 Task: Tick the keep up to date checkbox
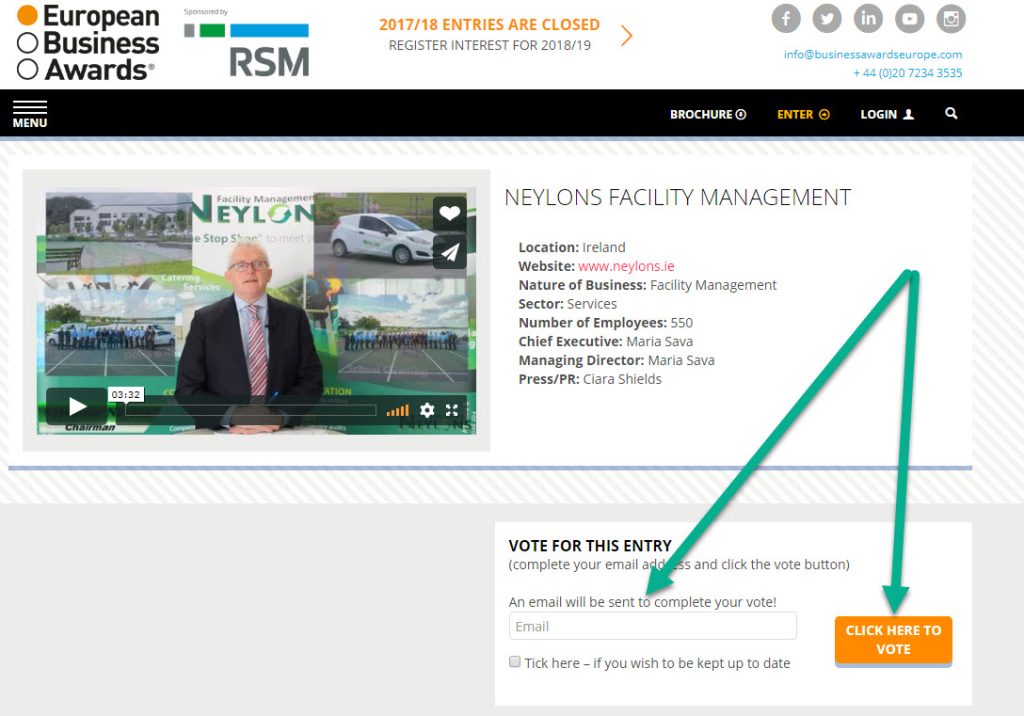(515, 662)
